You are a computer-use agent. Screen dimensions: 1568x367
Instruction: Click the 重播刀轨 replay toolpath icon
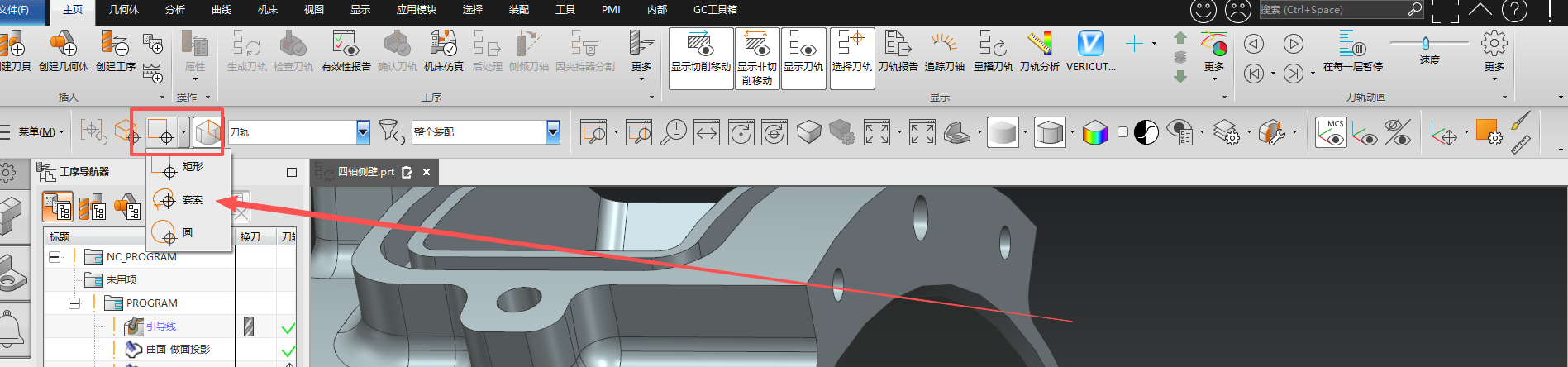point(993,50)
